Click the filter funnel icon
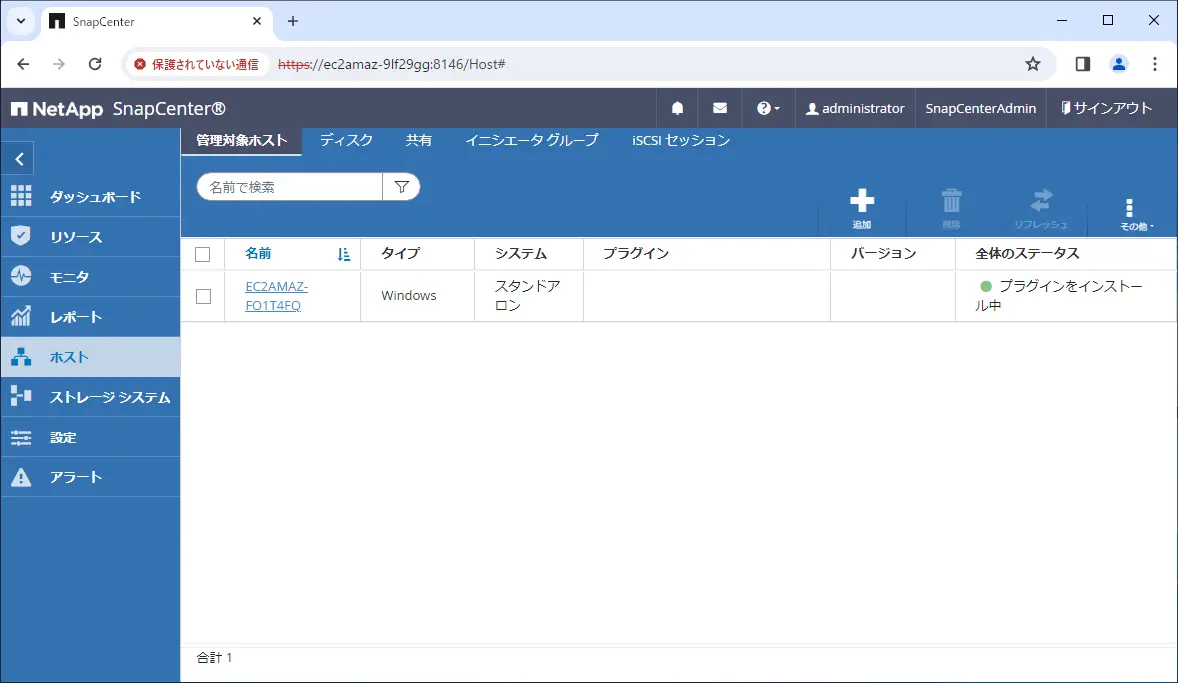1178x683 pixels. (401, 187)
